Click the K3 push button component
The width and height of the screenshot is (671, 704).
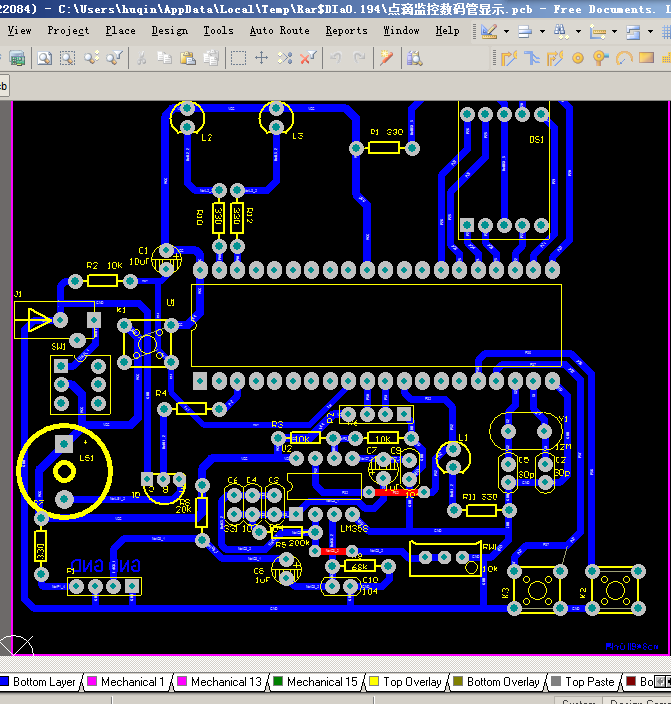point(537,590)
